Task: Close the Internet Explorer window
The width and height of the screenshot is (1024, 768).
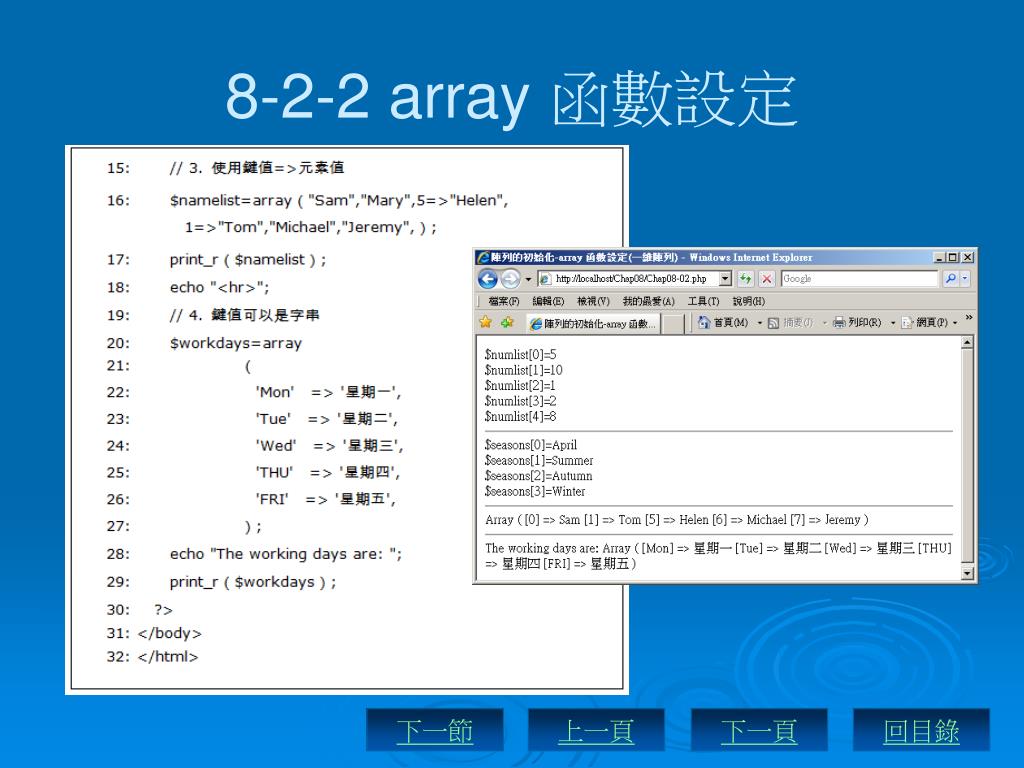Action: coord(967,257)
